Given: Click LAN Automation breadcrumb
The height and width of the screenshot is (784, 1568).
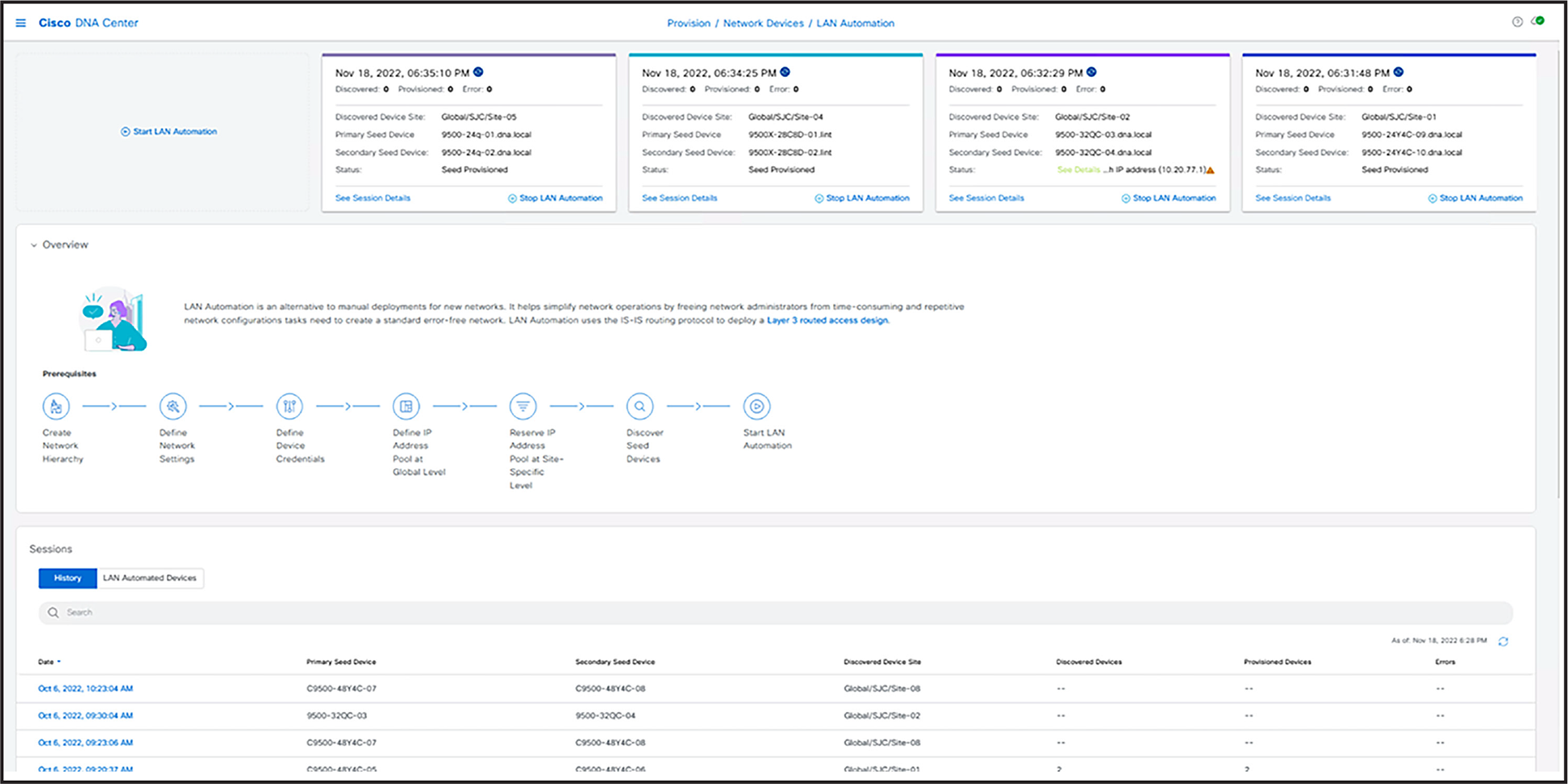Looking at the screenshot, I should [855, 23].
